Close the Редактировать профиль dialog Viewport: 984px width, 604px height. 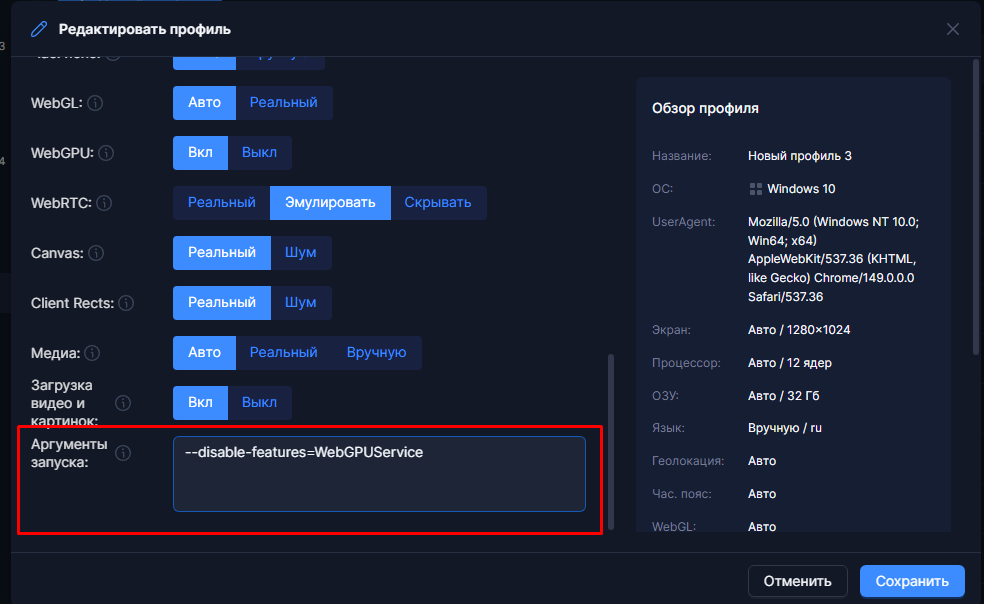click(x=953, y=29)
